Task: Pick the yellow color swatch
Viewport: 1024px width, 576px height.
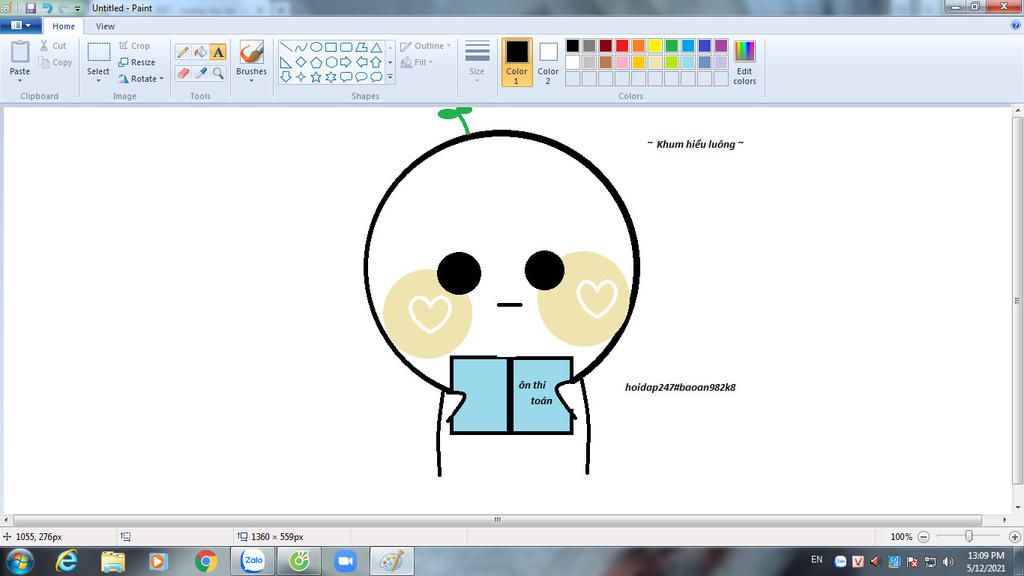Action: click(655, 46)
